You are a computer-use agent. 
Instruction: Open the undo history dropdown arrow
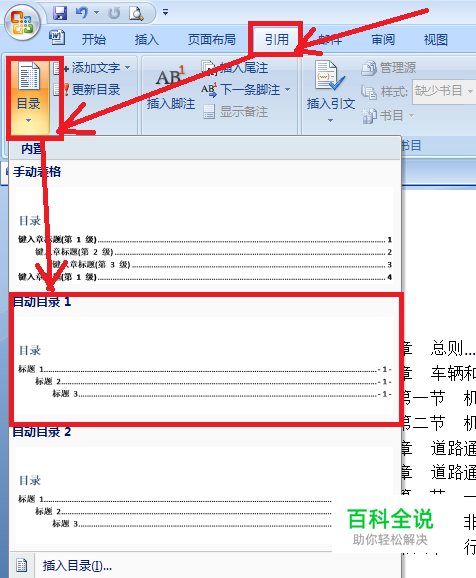96,13
